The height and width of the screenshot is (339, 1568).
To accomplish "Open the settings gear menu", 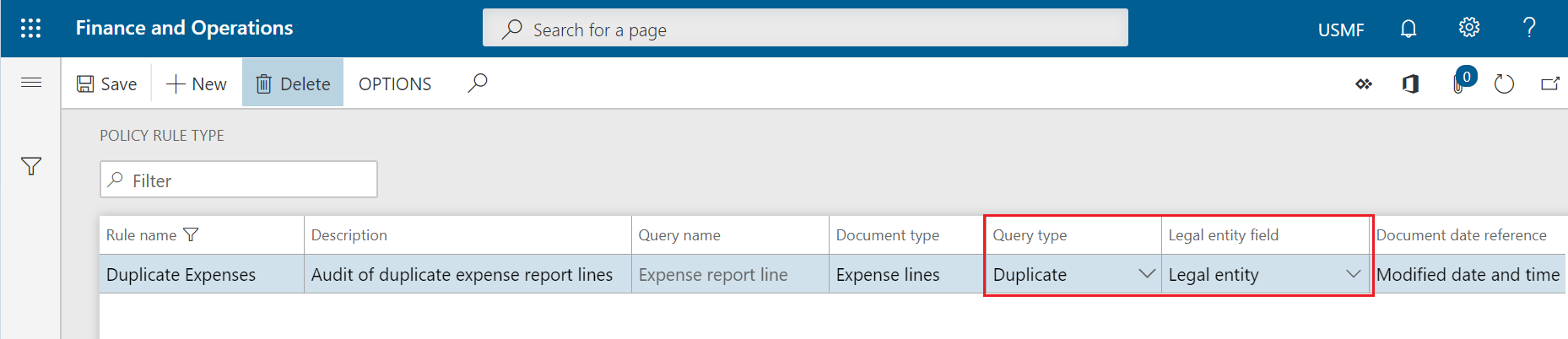I will coord(1468,28).
